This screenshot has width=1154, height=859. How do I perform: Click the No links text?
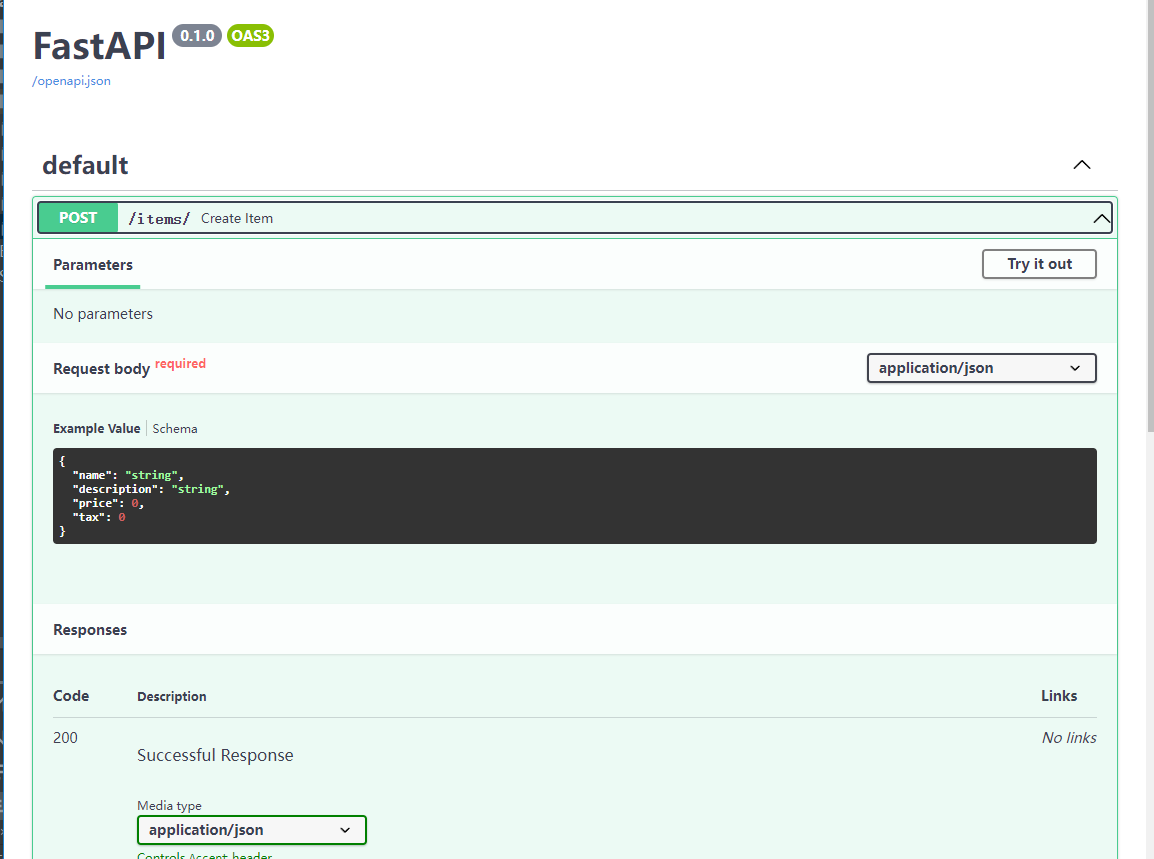[x=1069, y=738]
